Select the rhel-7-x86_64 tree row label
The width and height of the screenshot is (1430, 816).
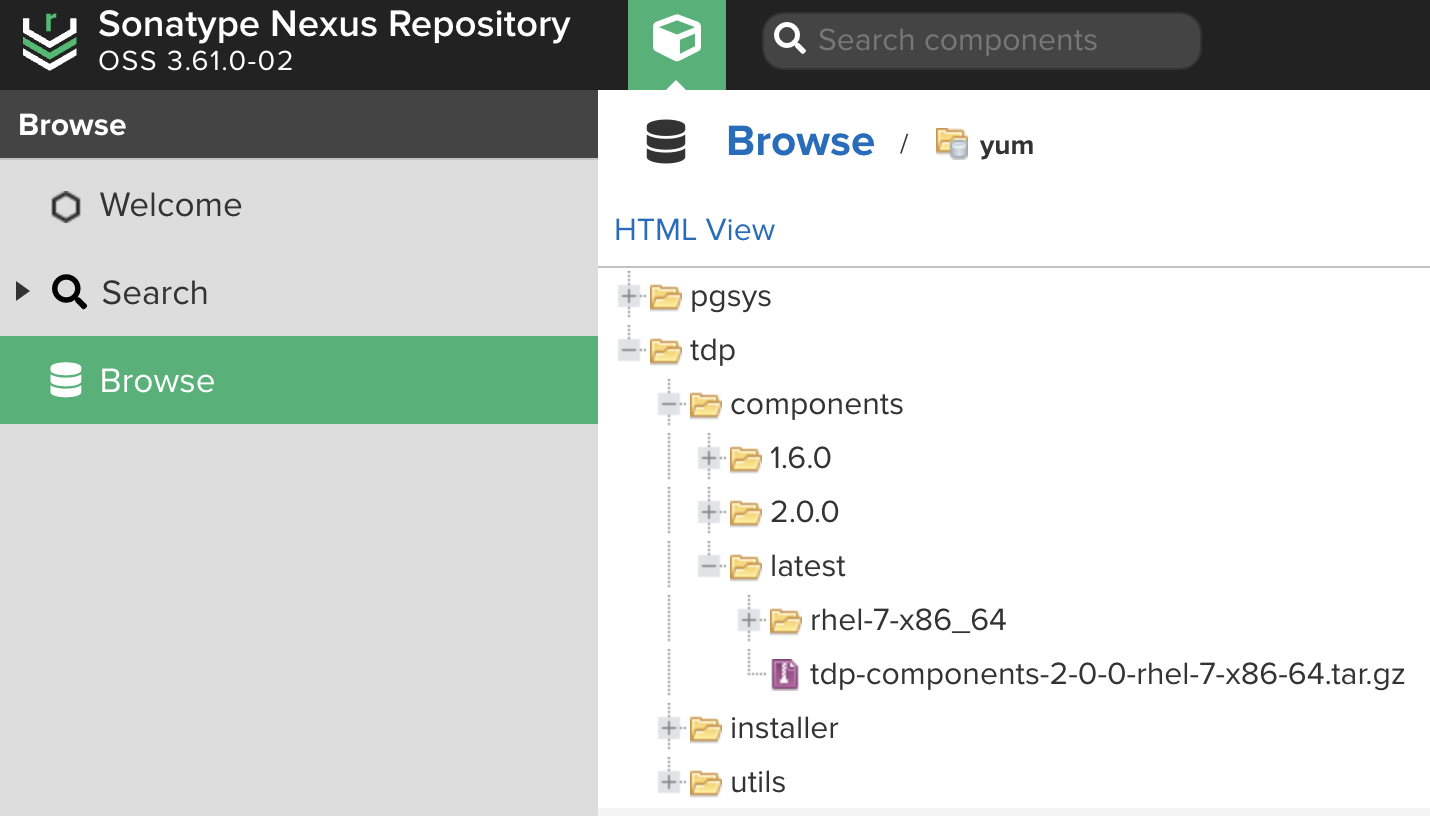(x=908, y=621)
